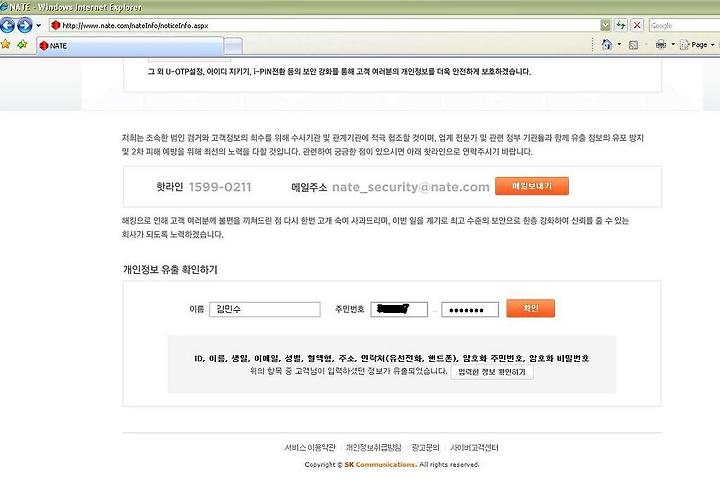Click the masked second 주민번호 field
720x478 pixels.
click(470, 309)
